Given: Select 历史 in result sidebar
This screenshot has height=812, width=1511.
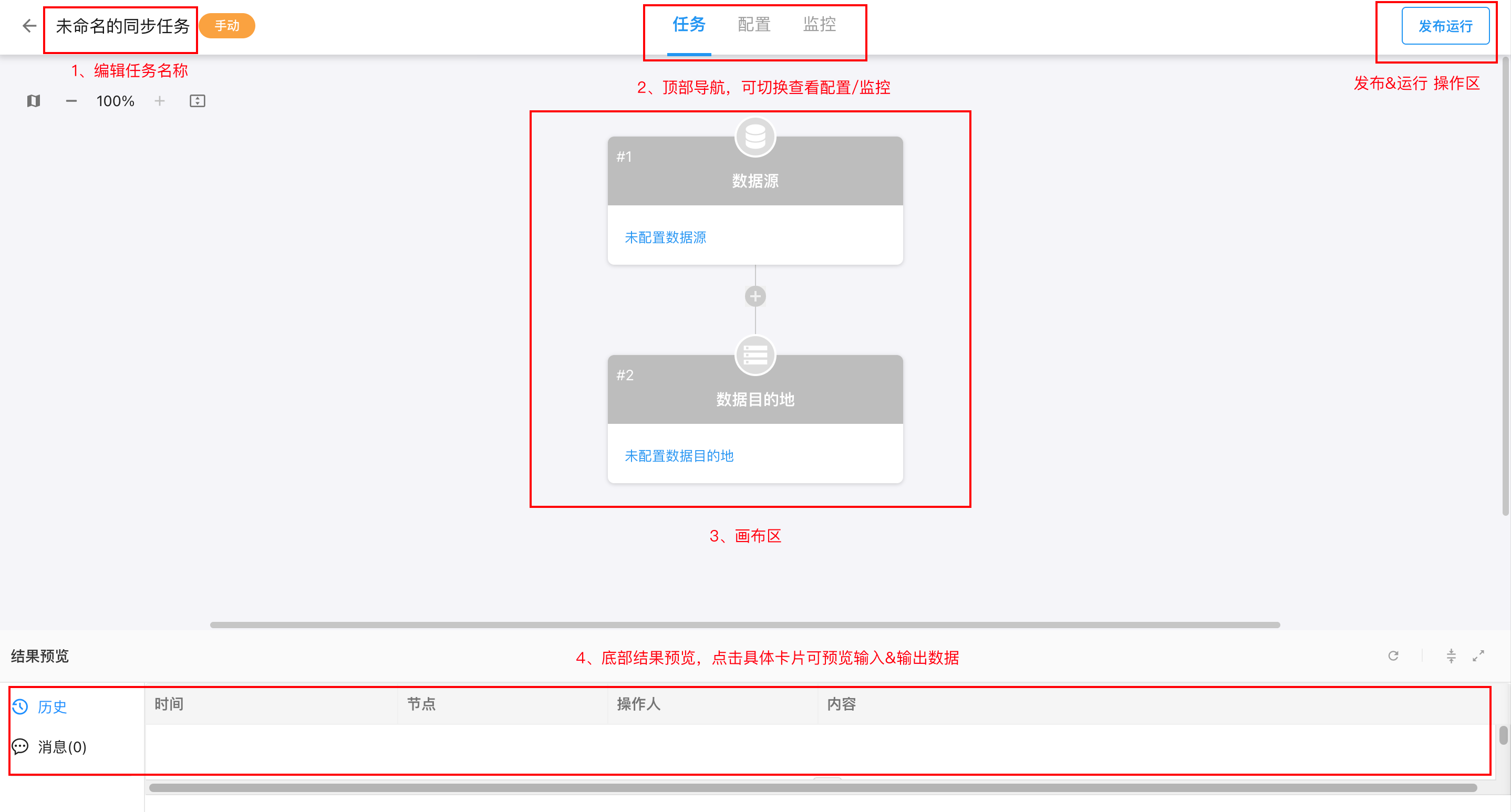Looking at the screenshot, I should pos(51,706).
